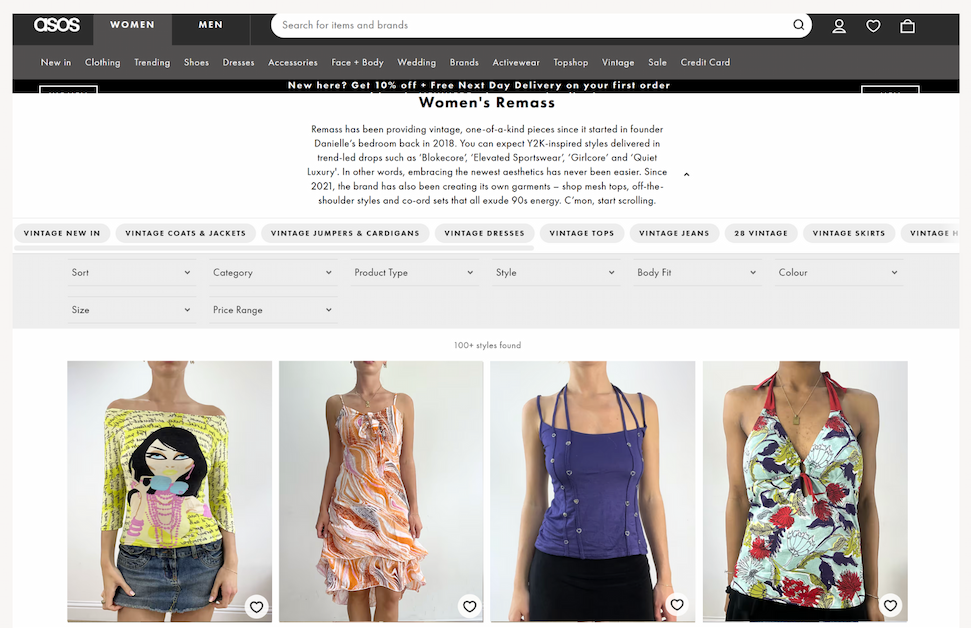Open the Size filter dropdown

pos(131,310)
